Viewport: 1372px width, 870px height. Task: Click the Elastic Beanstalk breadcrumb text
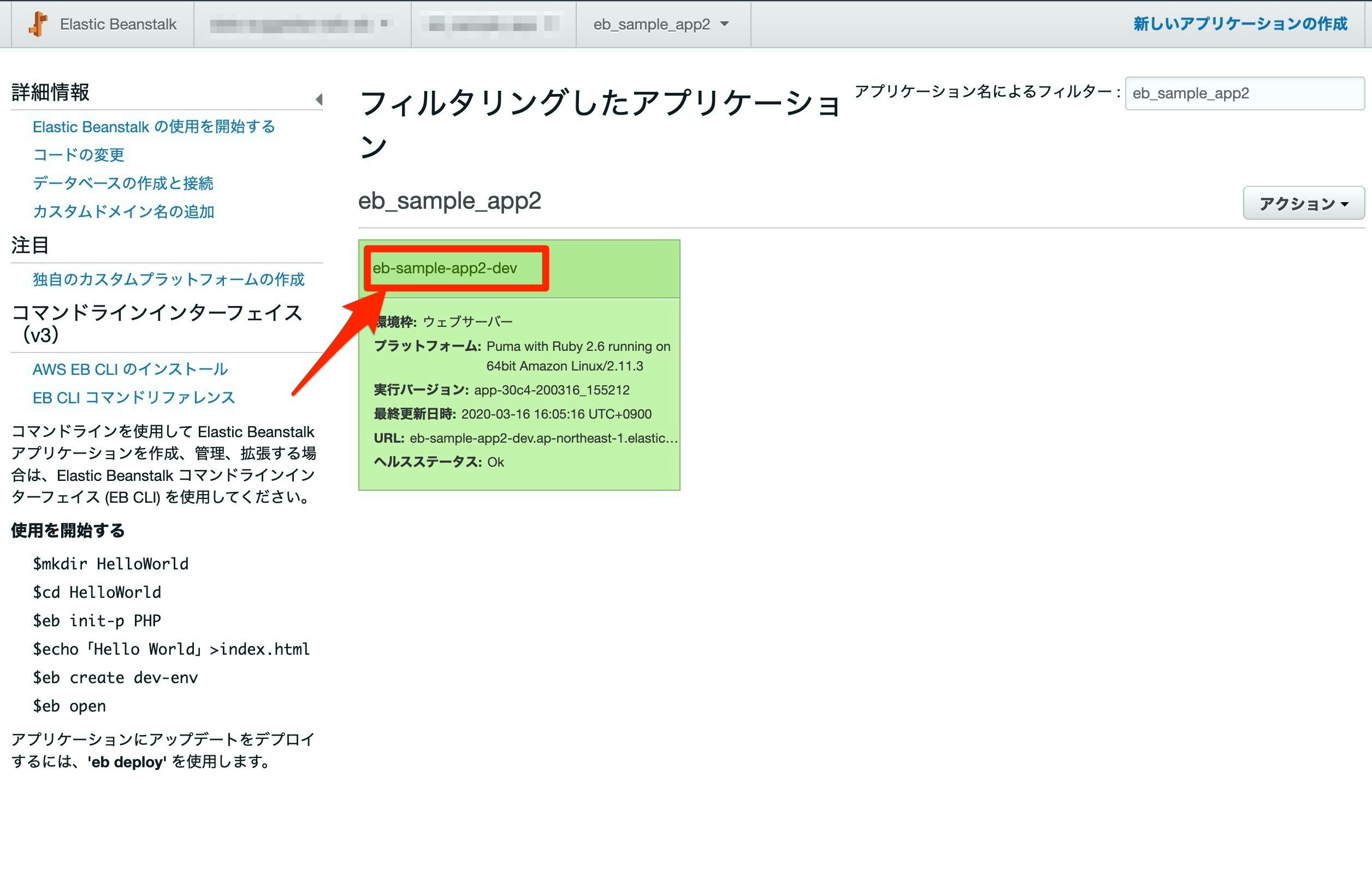tap(118, 24)
